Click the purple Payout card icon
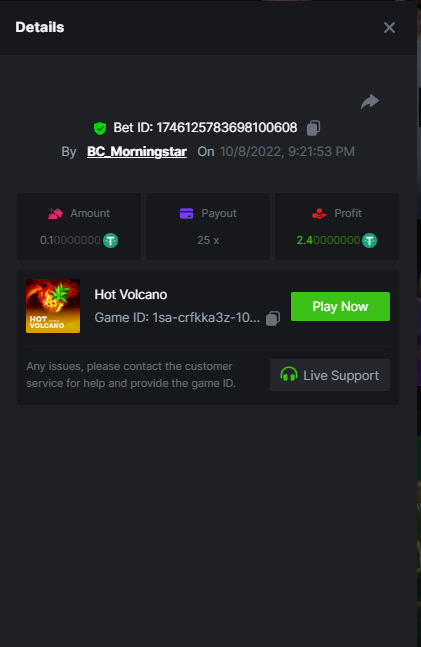Viewport: 421px width, 647px height. [x=187, y=213]
